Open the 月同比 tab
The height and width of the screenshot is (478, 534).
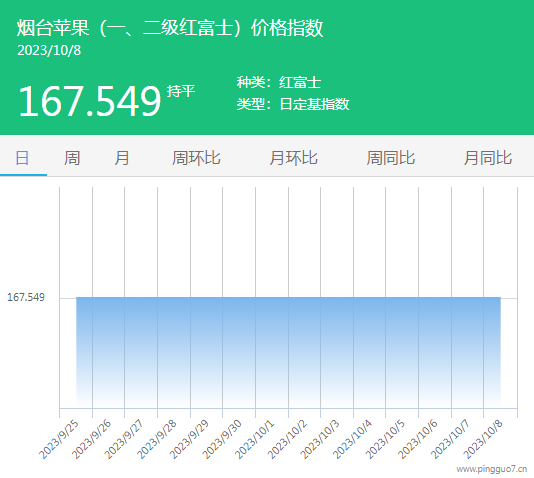click(x=488, y=158)
